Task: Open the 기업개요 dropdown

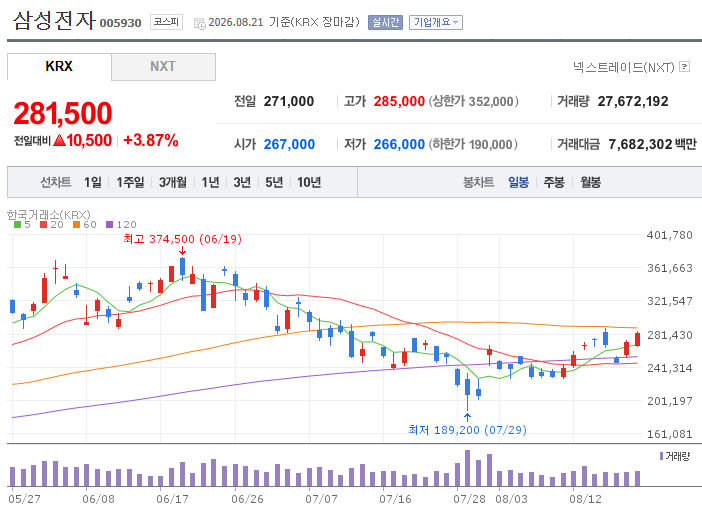Action: 436,22
